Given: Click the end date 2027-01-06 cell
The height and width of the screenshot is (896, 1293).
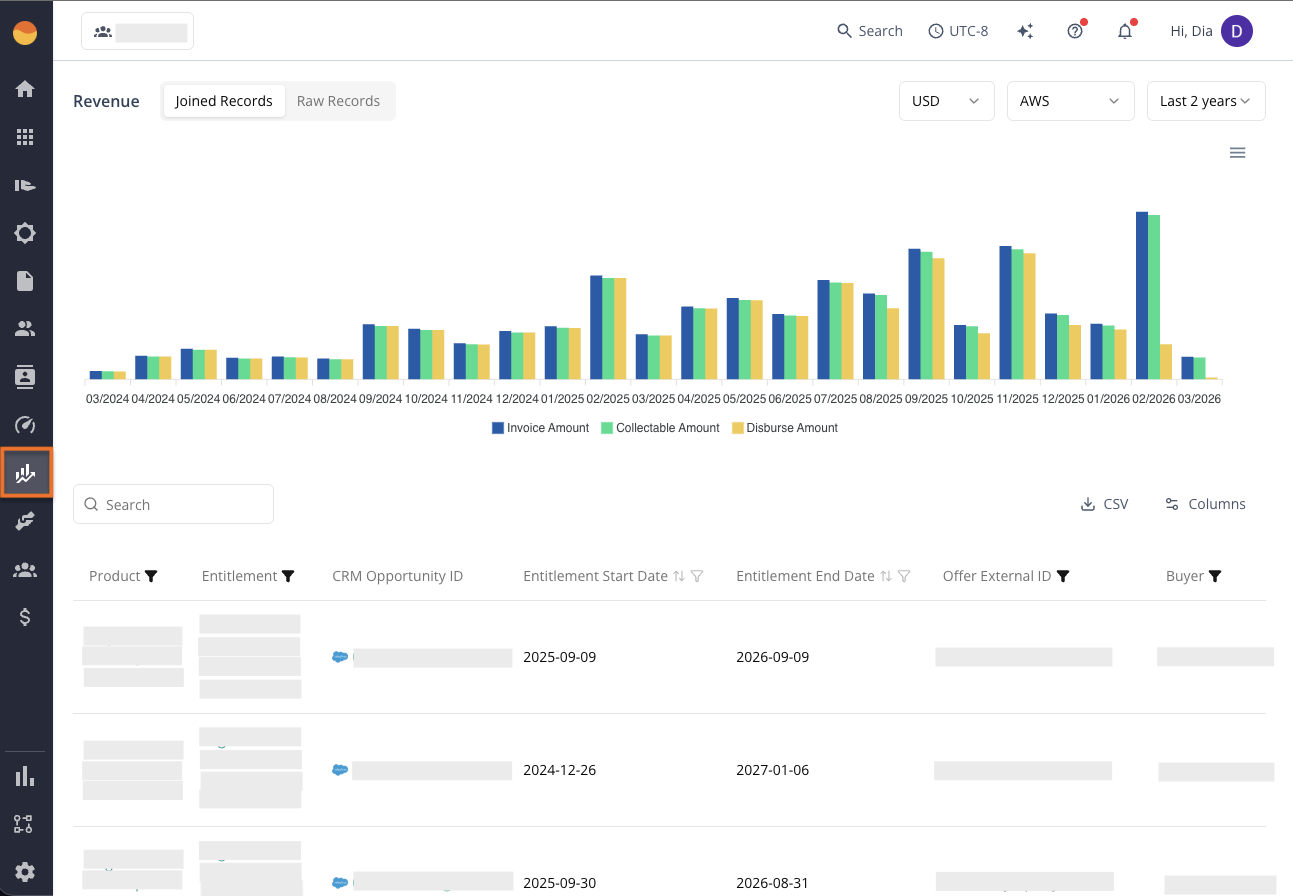Looking at the screenshot, I should (x=772, y=770).
